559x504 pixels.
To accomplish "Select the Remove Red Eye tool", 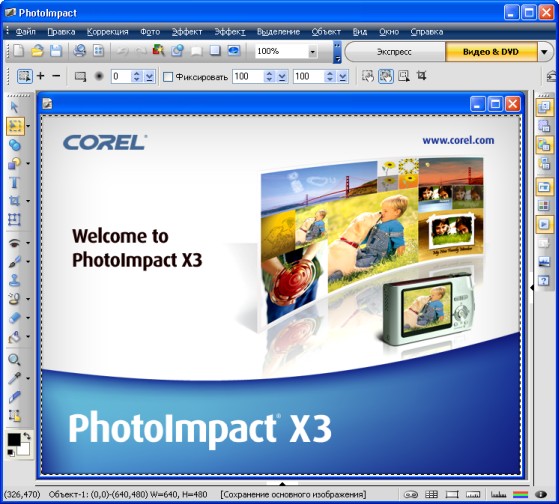I will (14, 243).
